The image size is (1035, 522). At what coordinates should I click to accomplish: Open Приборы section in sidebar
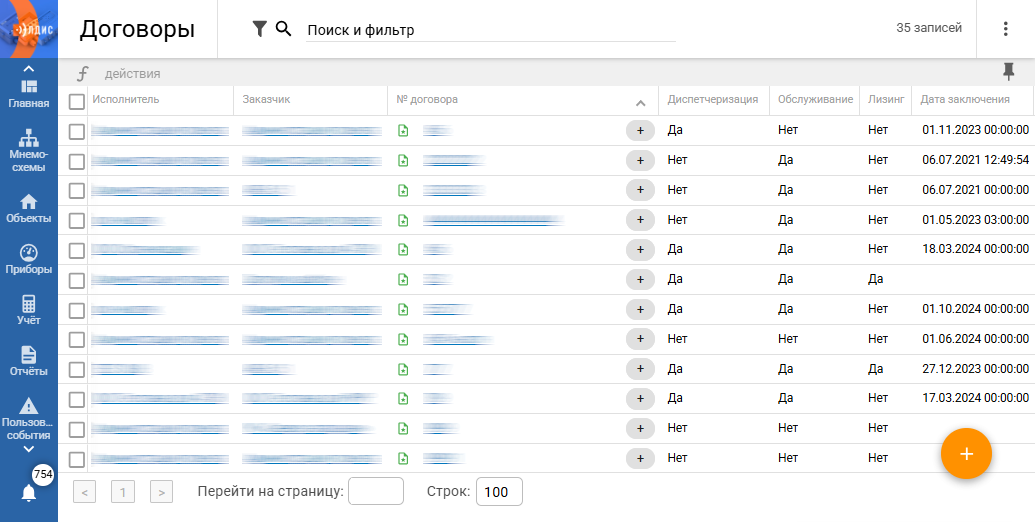pos(29,259)
